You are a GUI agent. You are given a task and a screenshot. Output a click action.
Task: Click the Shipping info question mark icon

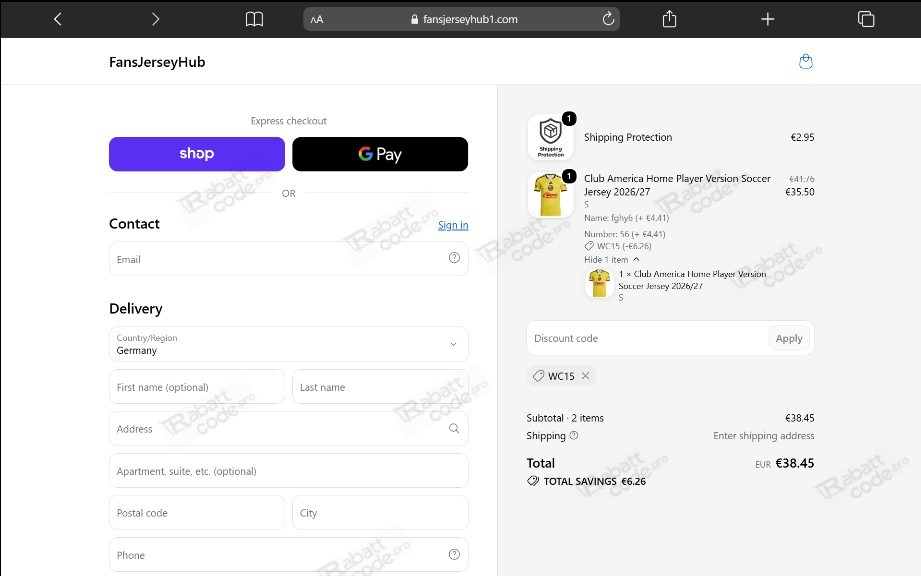[574, 435]
